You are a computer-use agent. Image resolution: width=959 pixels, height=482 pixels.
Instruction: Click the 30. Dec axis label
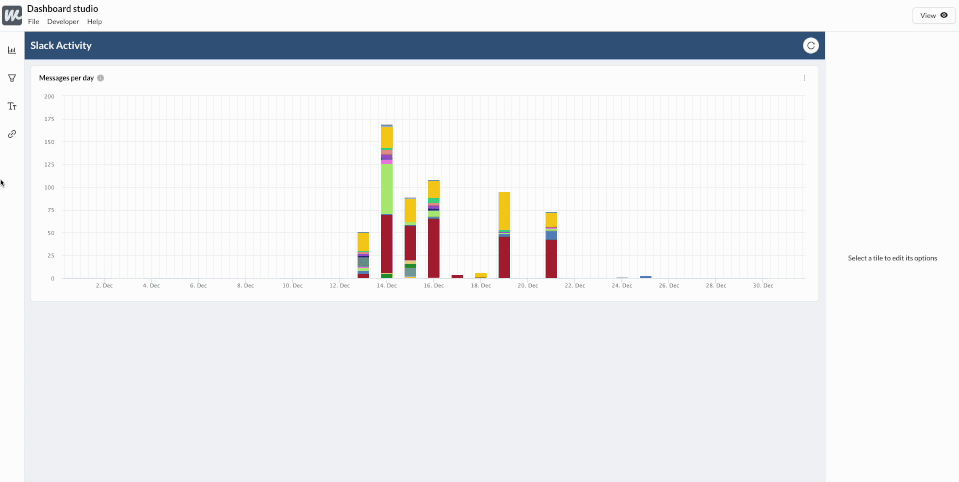point(763,286)
